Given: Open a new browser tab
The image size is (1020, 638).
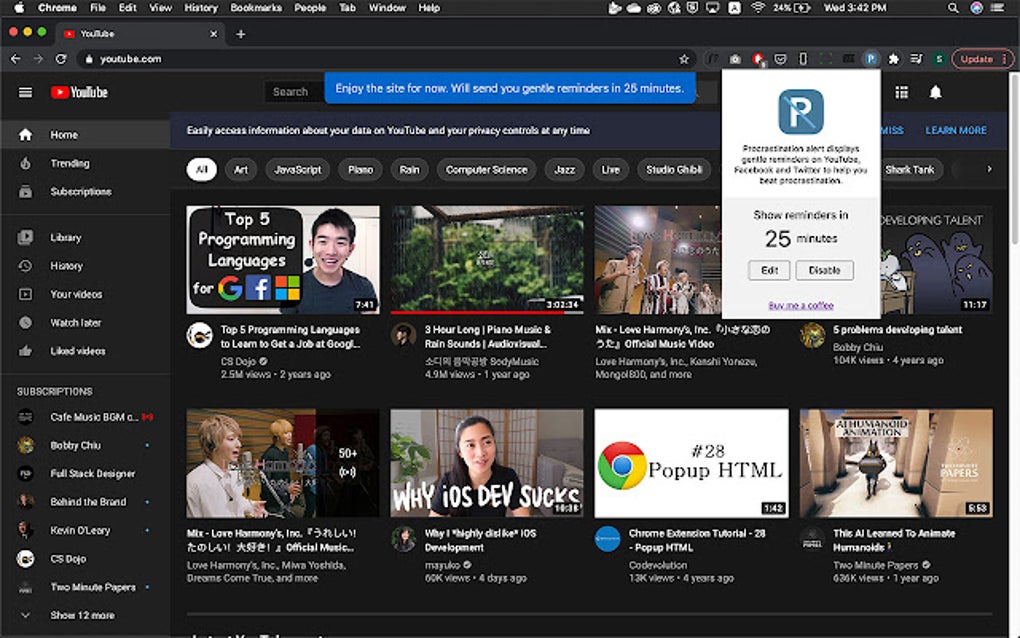Looking at the screenshot, I should point(240,34).
